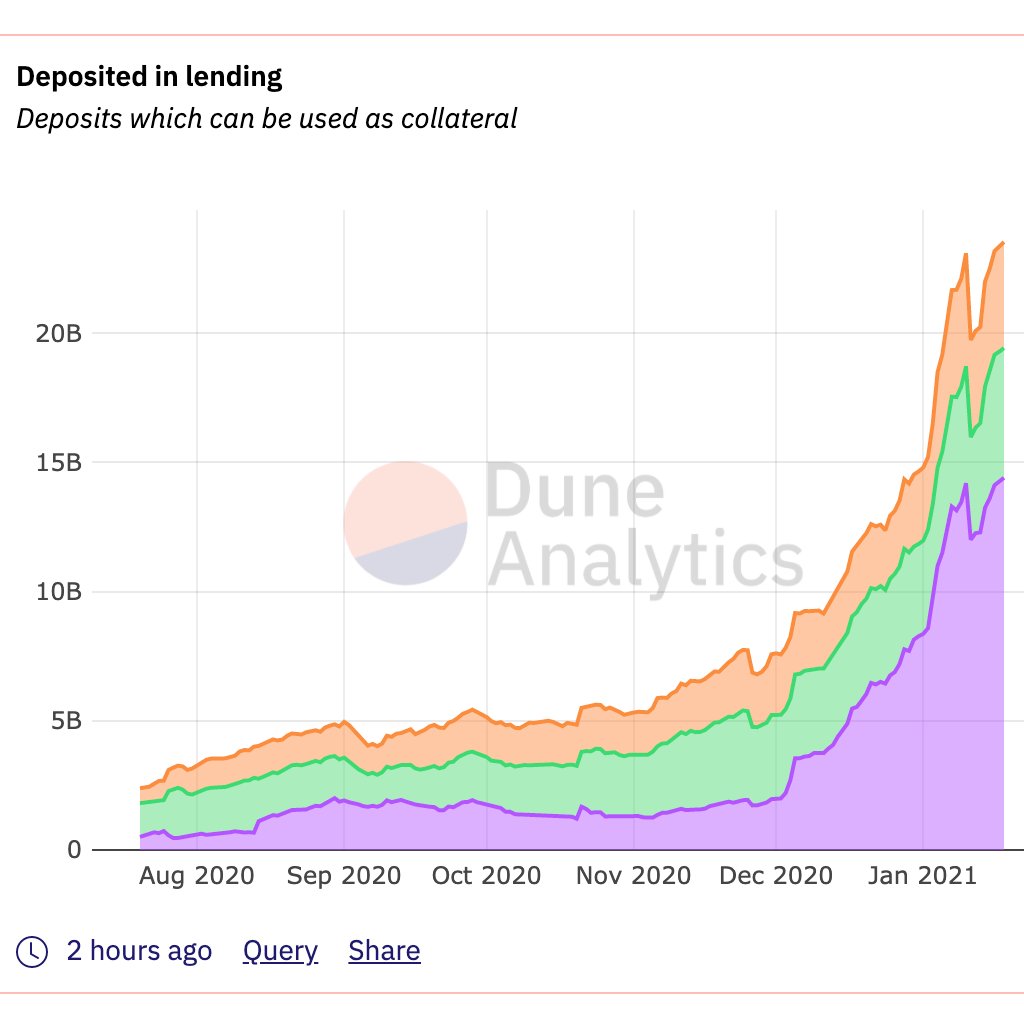Image resolution: width=1024 pixels, height=1024 pixels.
Task: Click the Sep 2020 axis label
Action: click(x=344, y=876)
